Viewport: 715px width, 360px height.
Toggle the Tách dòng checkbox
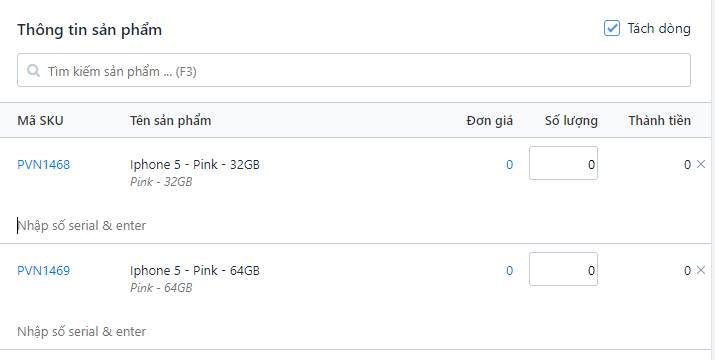tap(611, 28)
